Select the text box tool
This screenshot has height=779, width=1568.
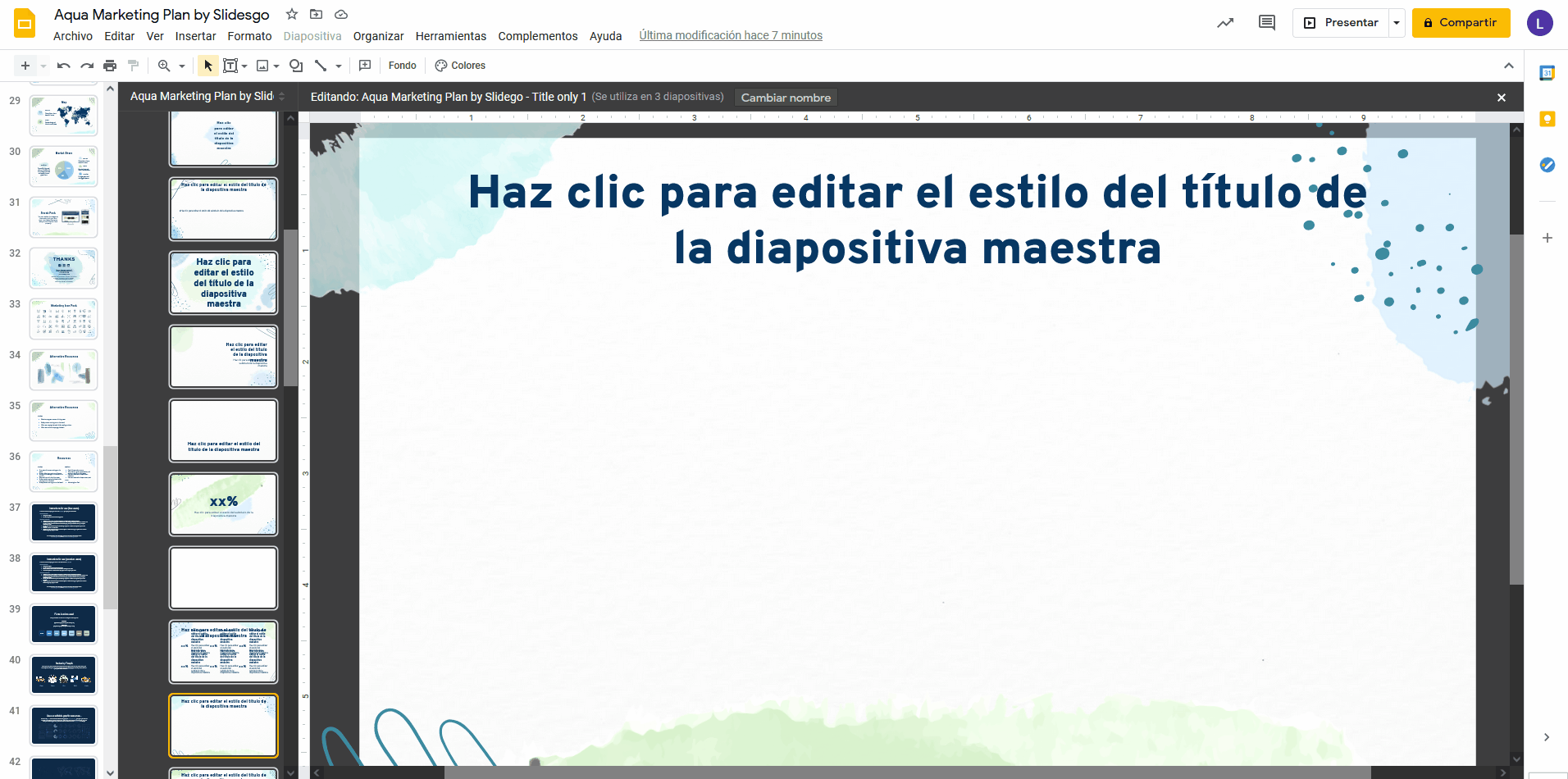click(230, 66)
